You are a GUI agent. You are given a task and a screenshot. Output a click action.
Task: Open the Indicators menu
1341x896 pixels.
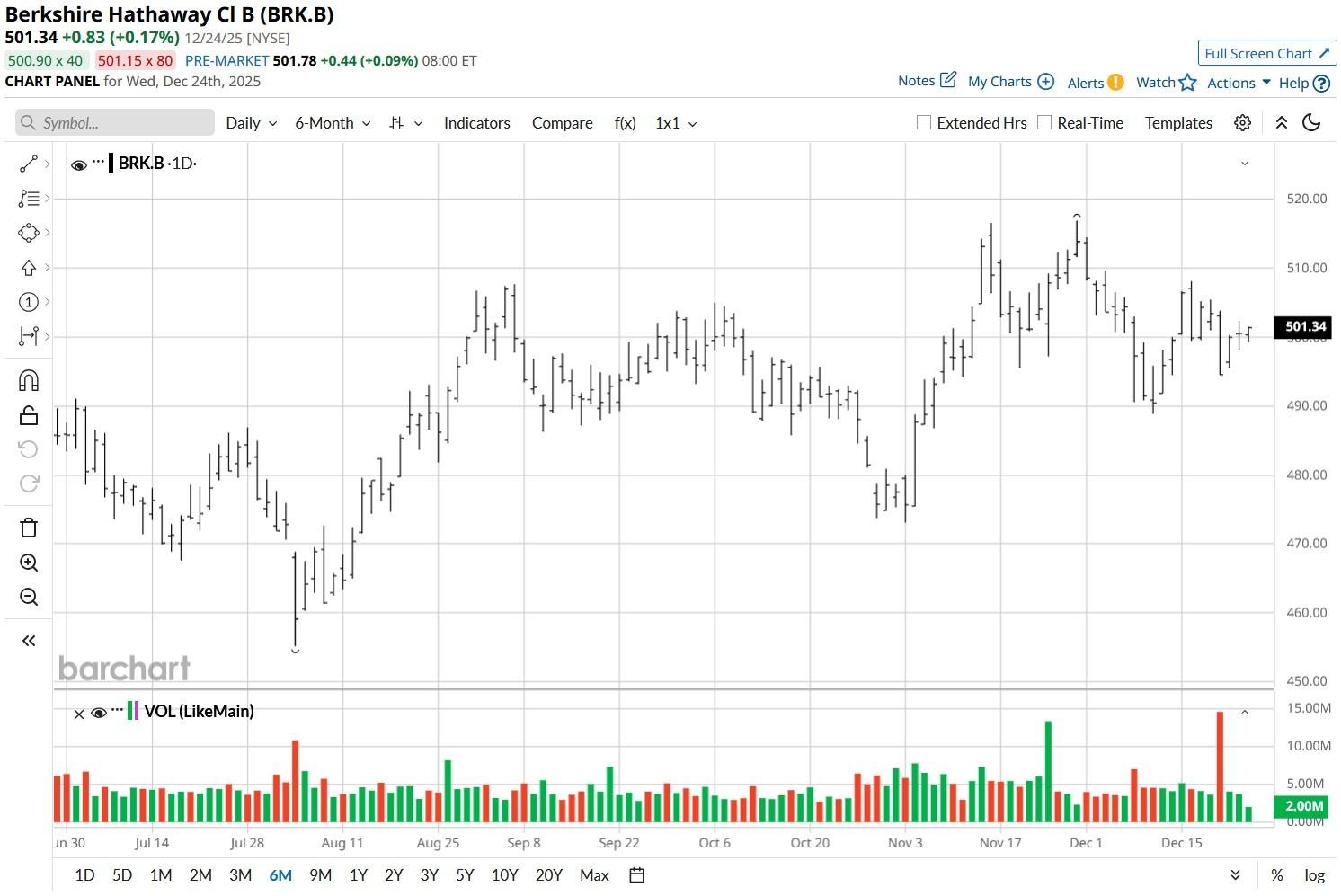point(476,123)
